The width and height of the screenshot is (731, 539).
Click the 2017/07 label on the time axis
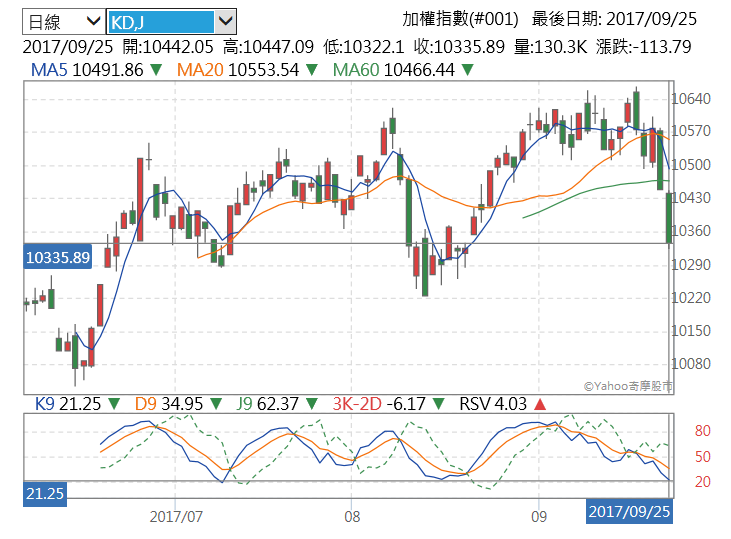(x=176, y=517)
